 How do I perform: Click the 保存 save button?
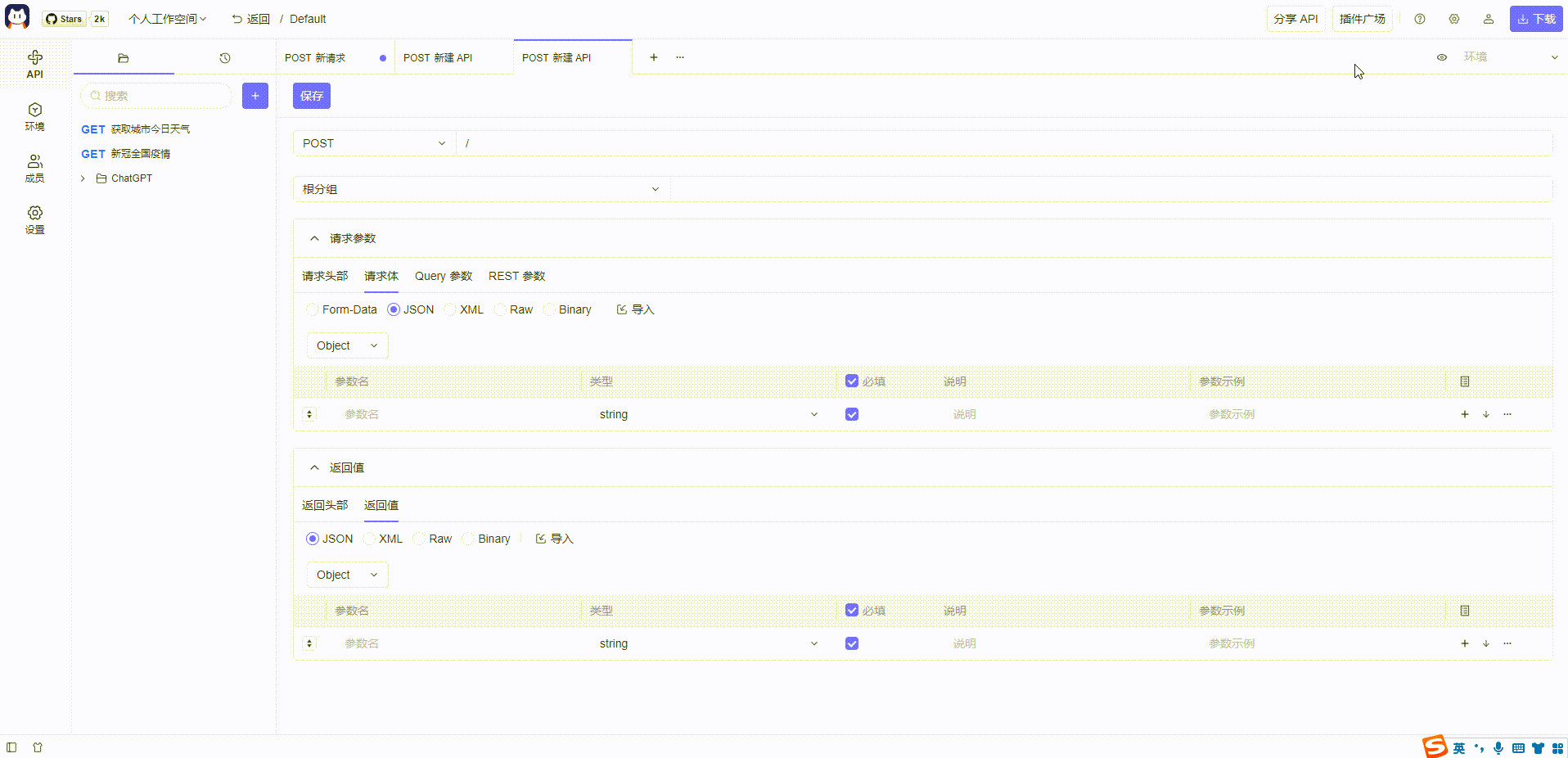pos(311,96)
